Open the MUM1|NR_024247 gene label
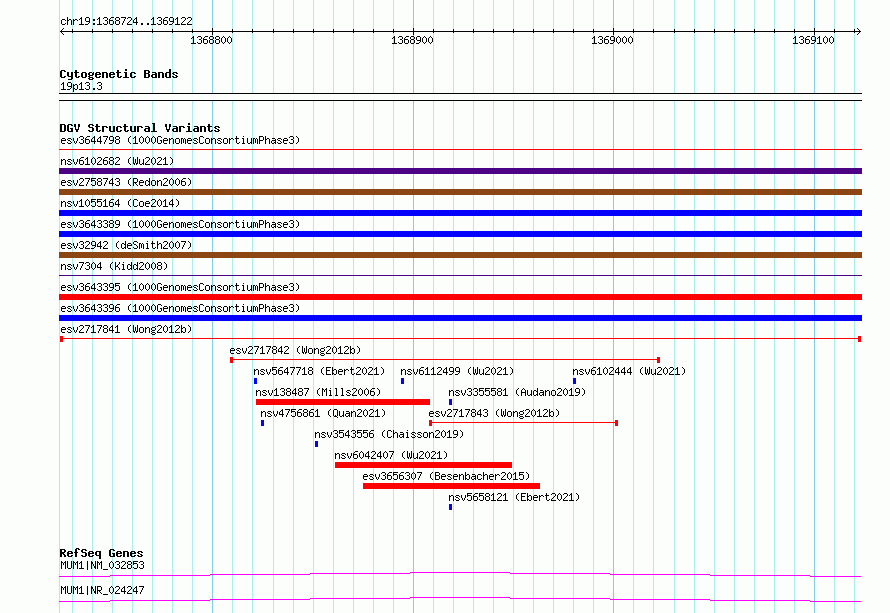Screen dimensions: 890x613 [102, 590]
